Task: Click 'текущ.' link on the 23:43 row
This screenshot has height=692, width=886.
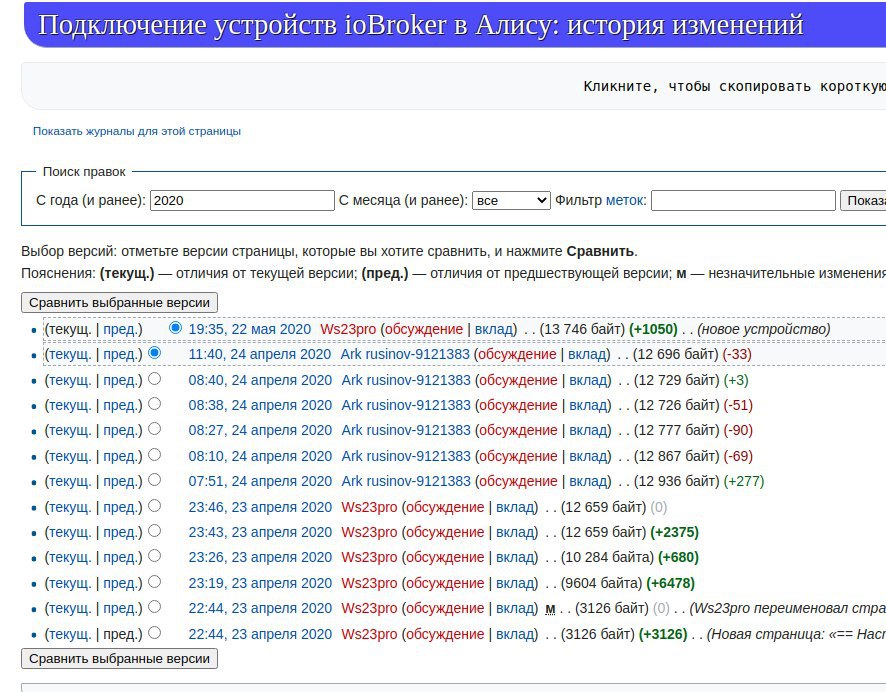Action: (x=70, y=532)
